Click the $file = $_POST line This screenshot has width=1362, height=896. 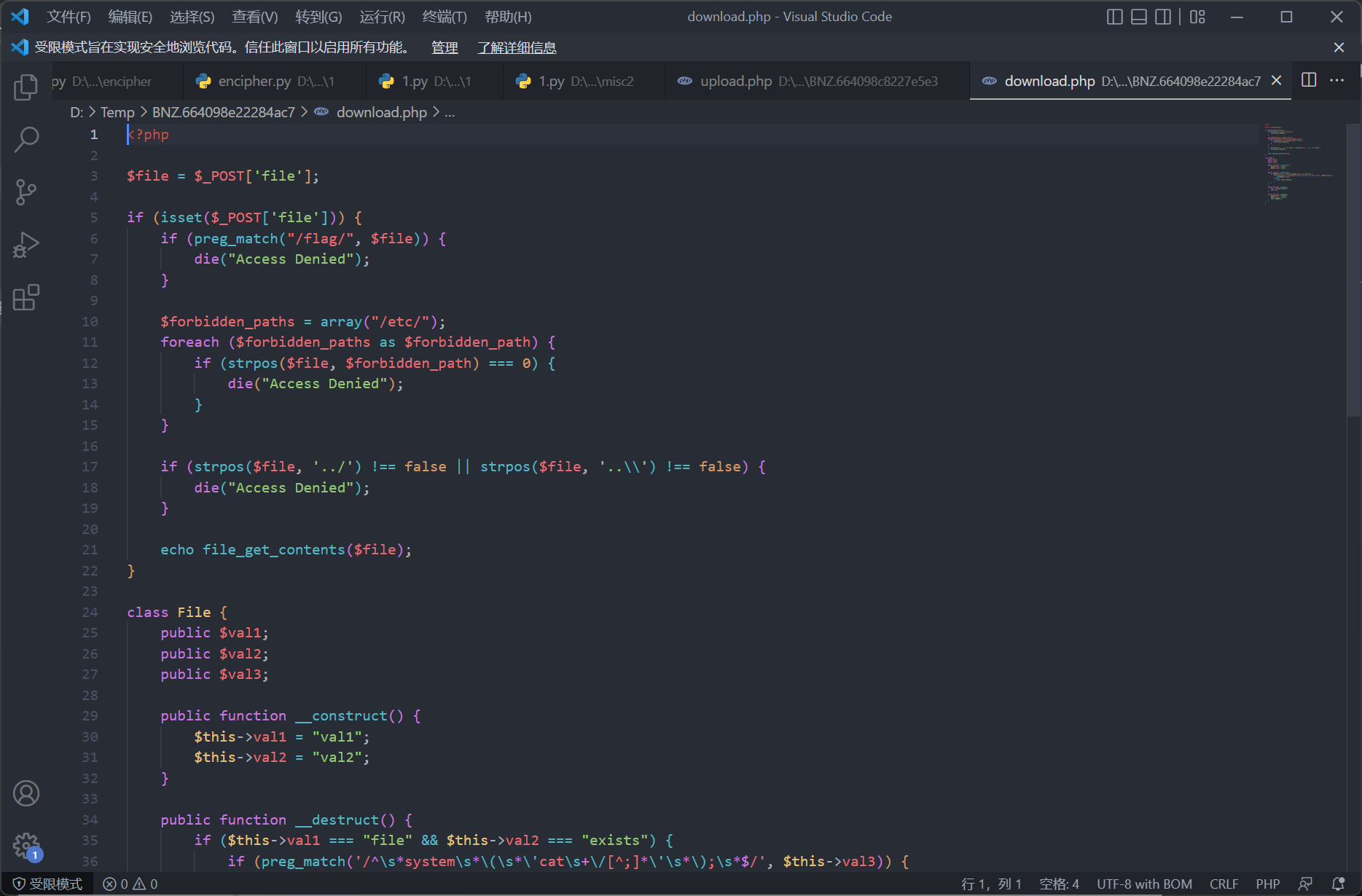pyautogui.click(x=222, y=176)
